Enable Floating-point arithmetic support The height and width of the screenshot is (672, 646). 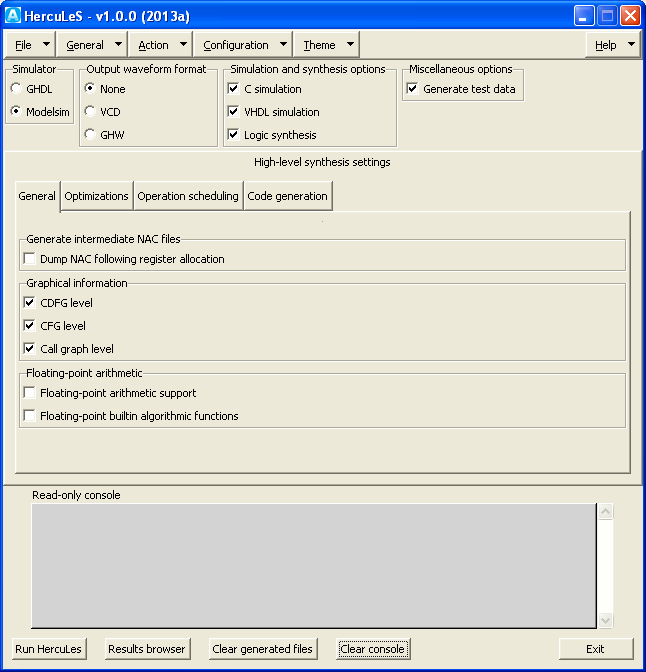[x=30, y=393]
